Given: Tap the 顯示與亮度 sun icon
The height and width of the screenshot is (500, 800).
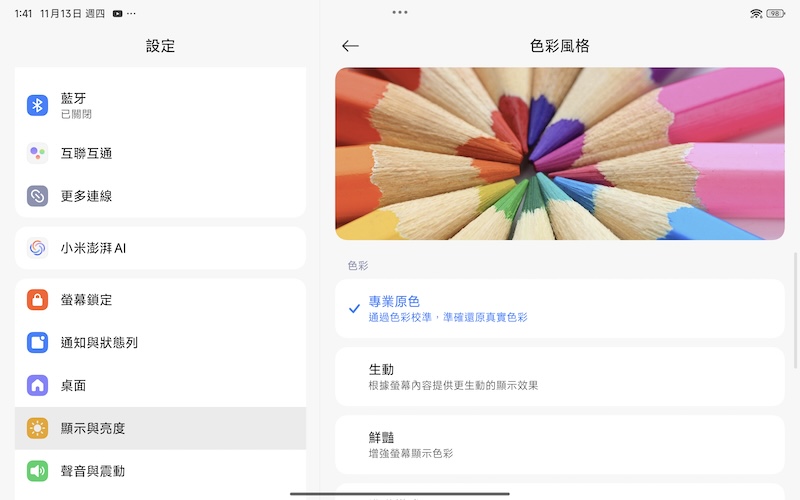Looking at the screenshot, I should click(x=37, y=428).
